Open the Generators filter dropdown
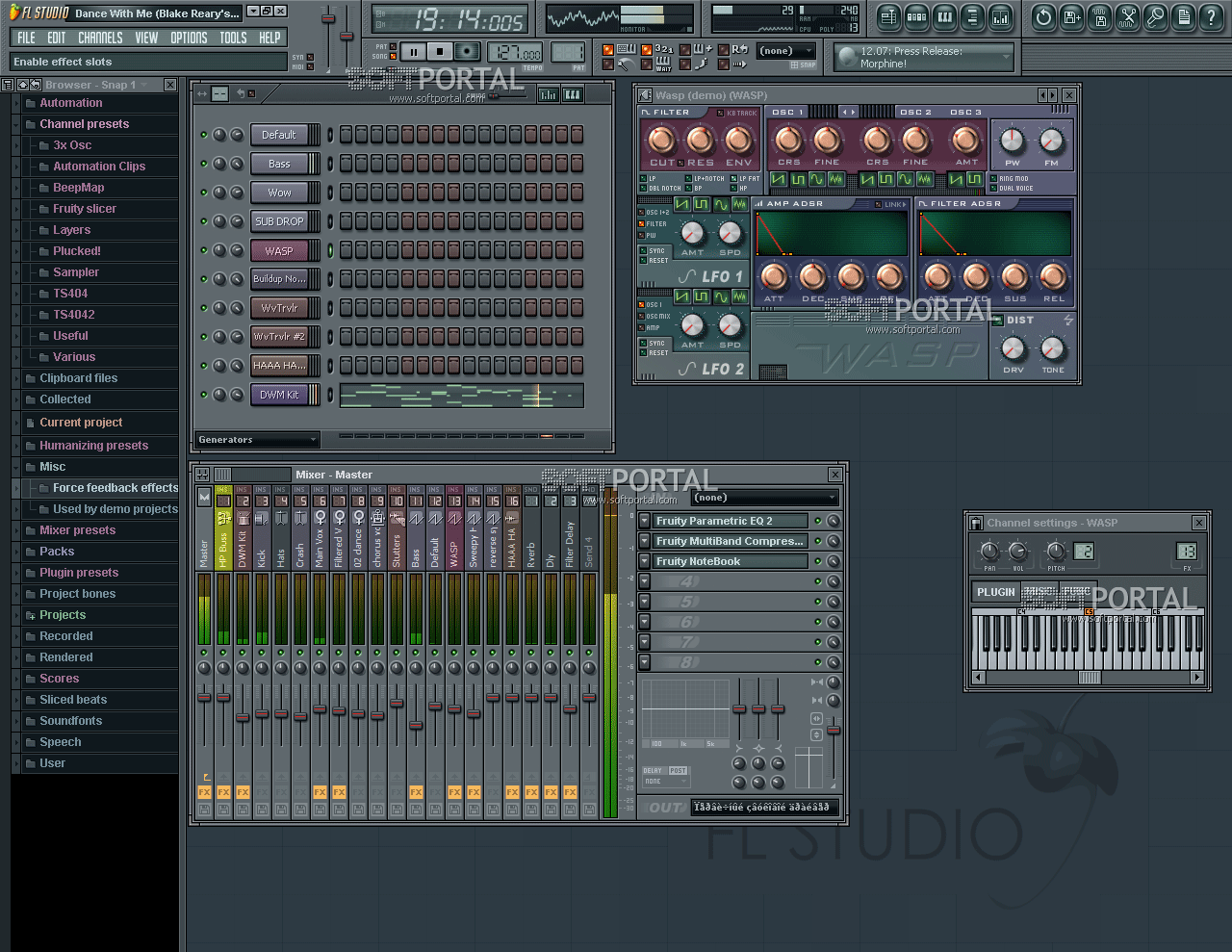 (257, 440)
